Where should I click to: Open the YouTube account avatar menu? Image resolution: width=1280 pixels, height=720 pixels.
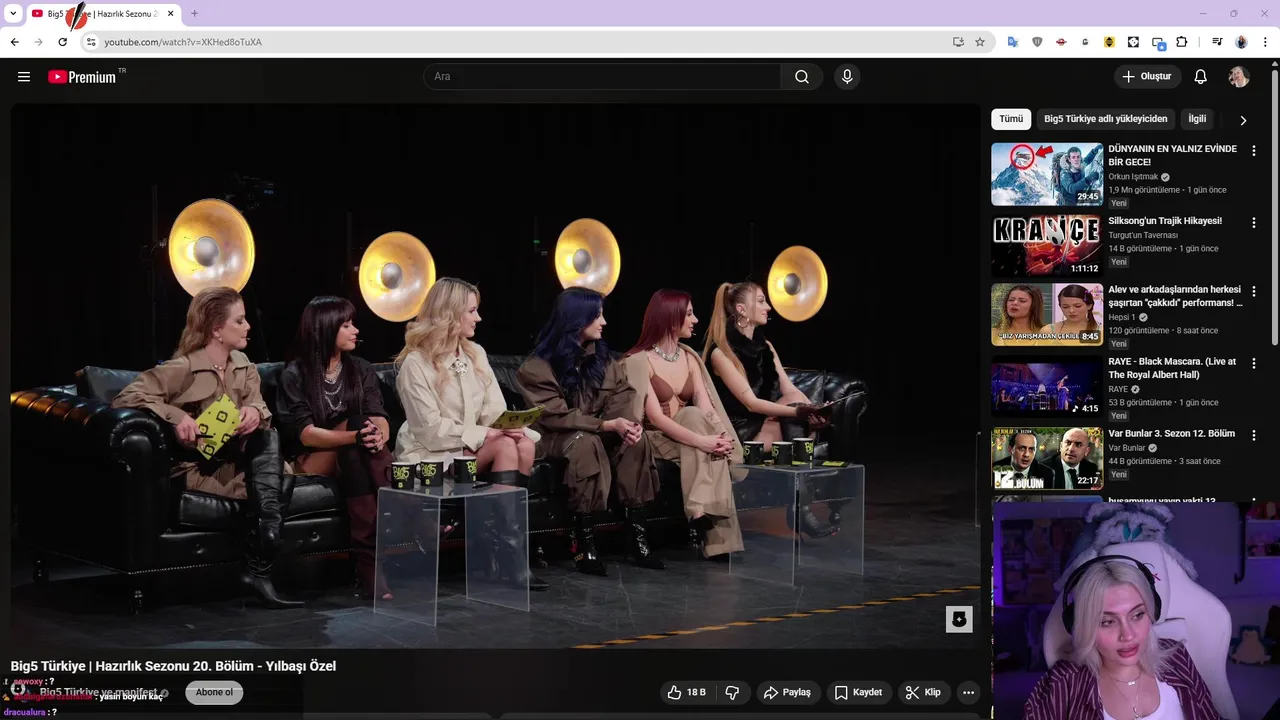[1239, 77]
